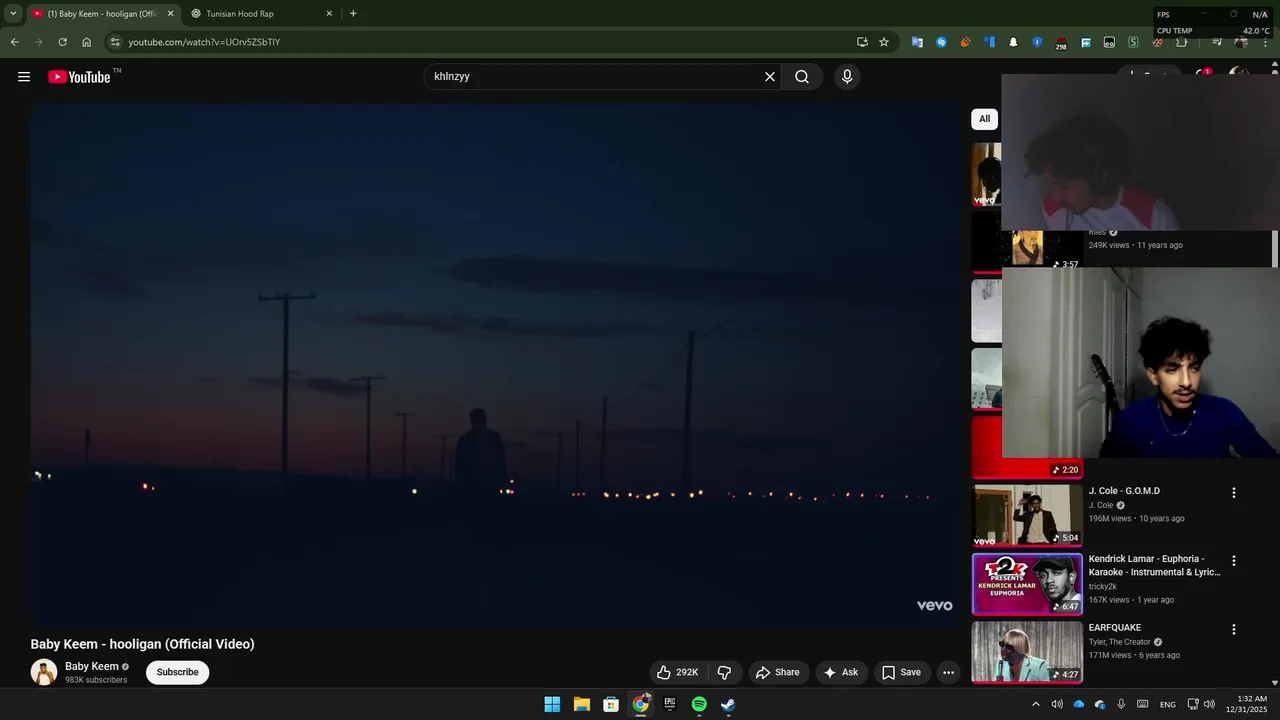Subscribe to Baby Keem
The height and width of the screenshot is (720, 1280).
pos(177,672)
